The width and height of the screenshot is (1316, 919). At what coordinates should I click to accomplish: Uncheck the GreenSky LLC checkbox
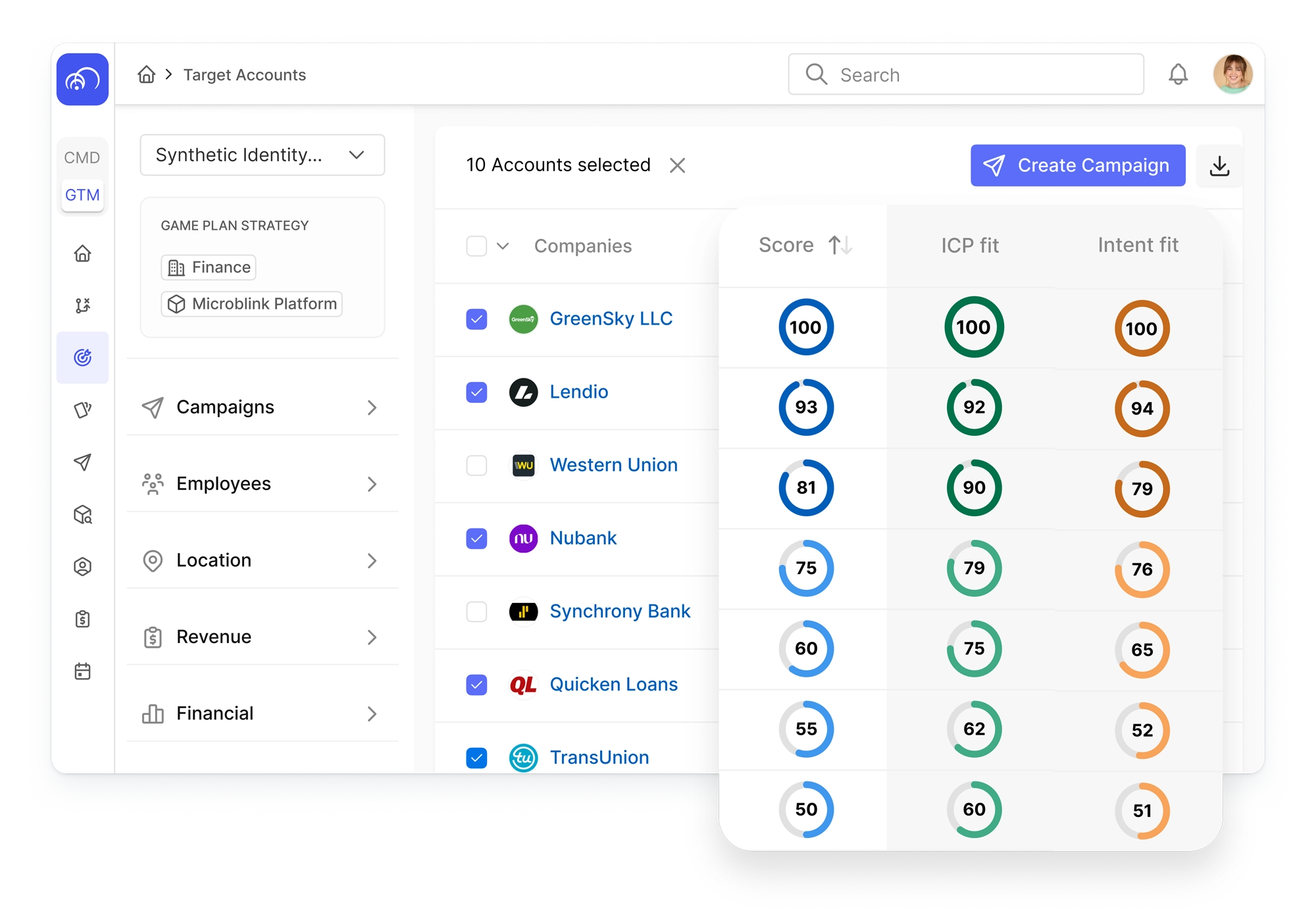point(476,319)
